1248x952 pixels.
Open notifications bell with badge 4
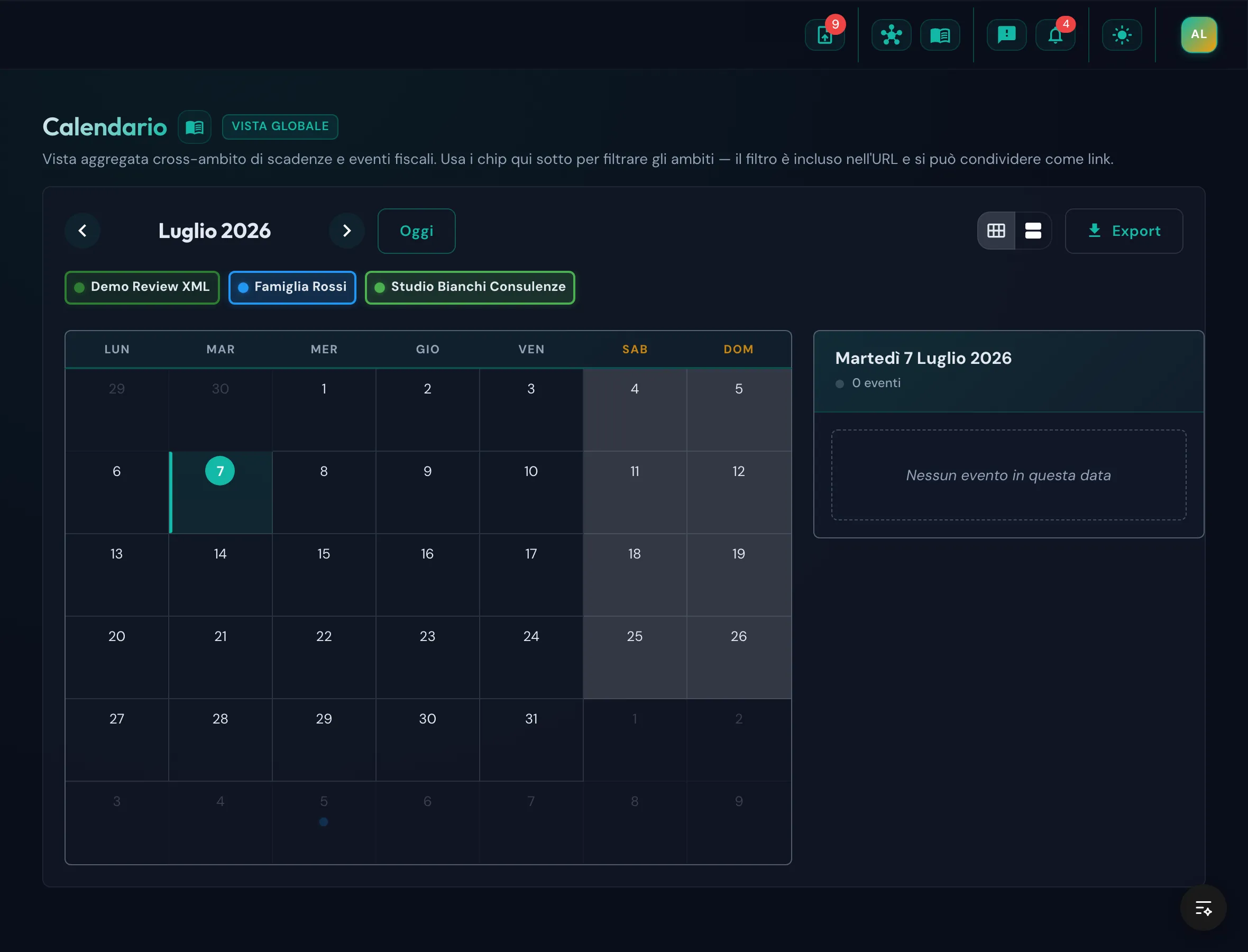[1055, 35]
